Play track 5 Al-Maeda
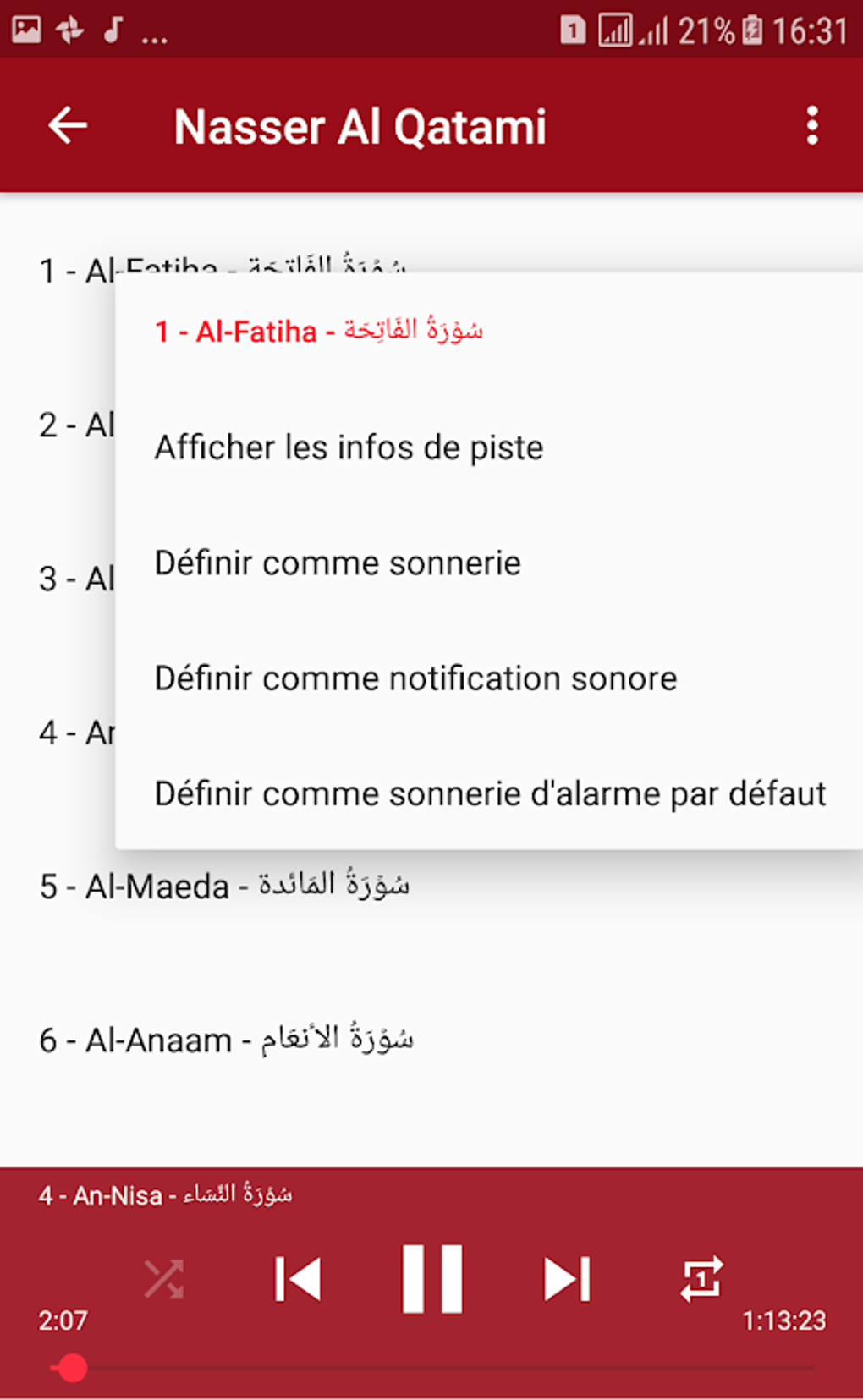Image resolution: width=863 pixels, height=1400 pixels. tap(224, 887)
